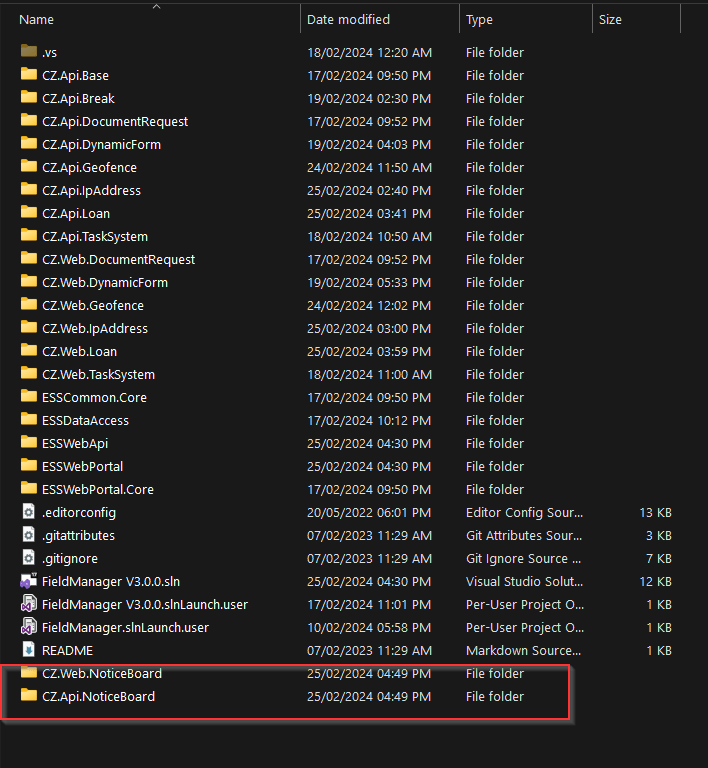
Task: Click the FieldManager.slnLaunch.user file icon
Action: coord(28,627)
